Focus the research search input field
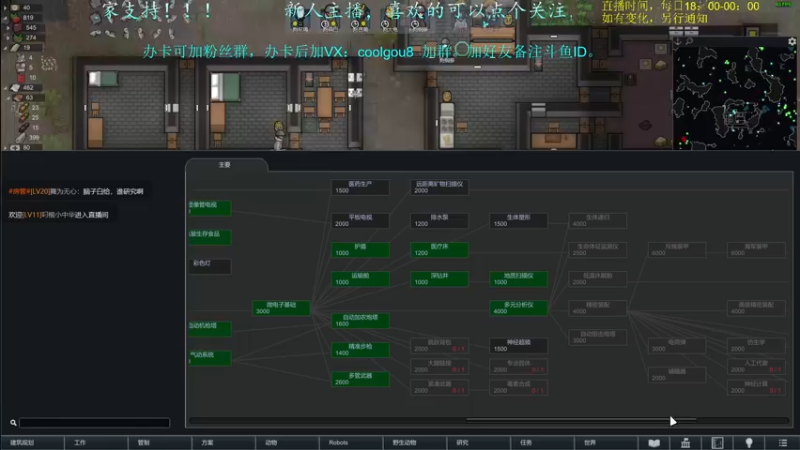This screenshot has width=800, height=450. pyautogui.click(x=94, y=422)
